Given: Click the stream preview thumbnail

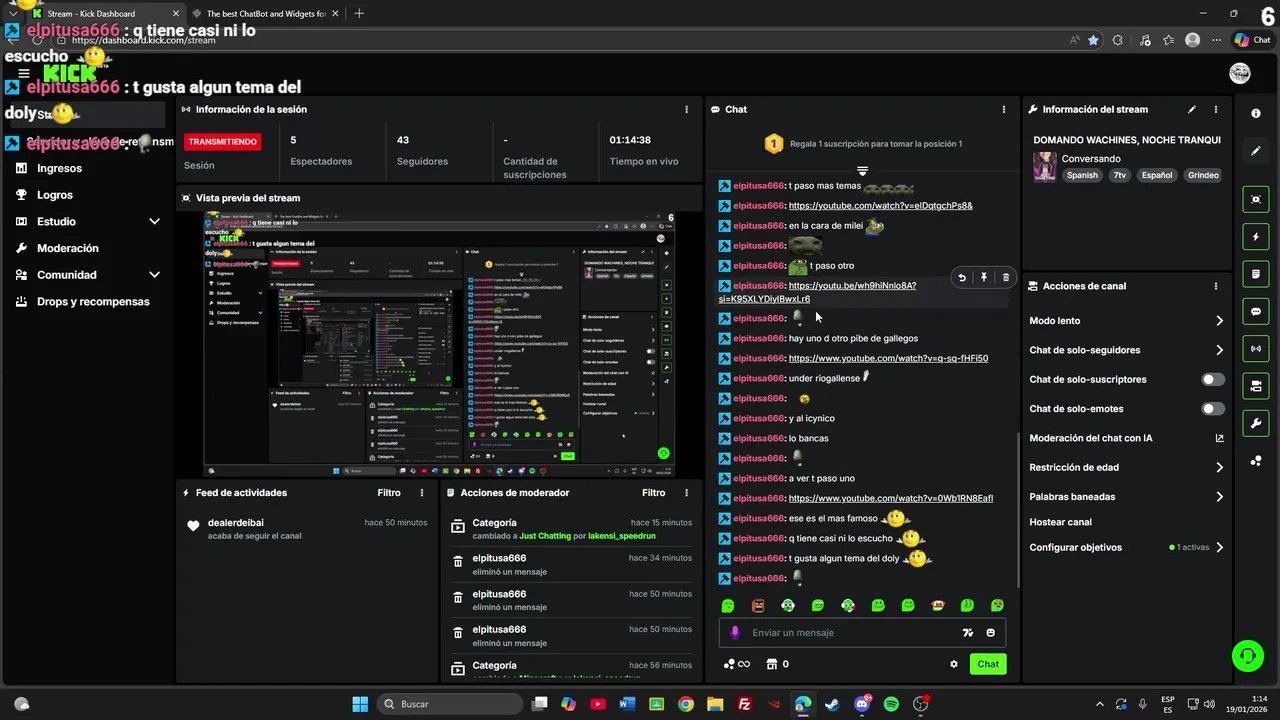Looking at the screenshot, I should click(x=439, y=344).
